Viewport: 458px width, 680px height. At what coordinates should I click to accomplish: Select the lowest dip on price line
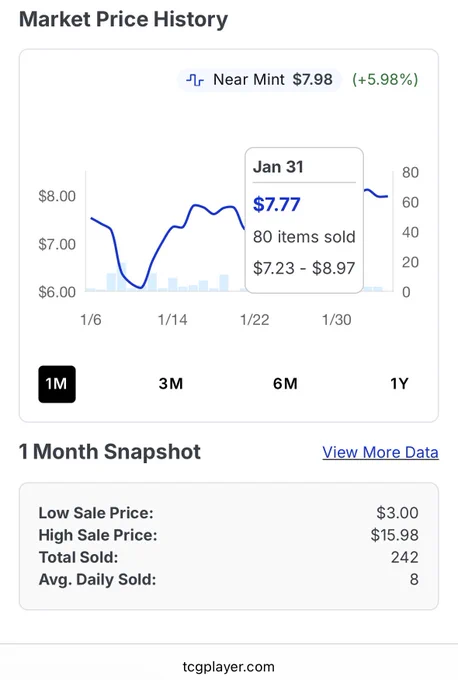pyautogui.click(x=141, y=287)
